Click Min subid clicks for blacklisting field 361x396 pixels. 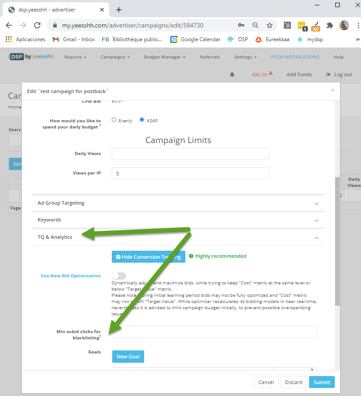tap(214, 332)
